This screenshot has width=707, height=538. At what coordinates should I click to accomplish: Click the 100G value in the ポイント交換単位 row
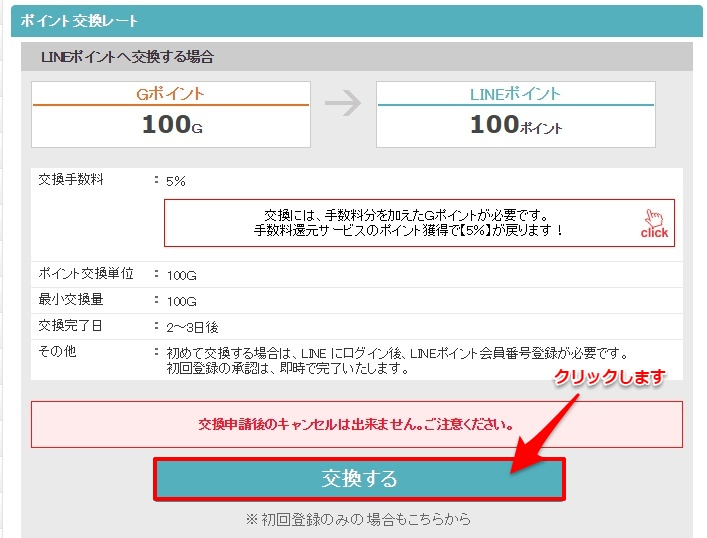181,276
